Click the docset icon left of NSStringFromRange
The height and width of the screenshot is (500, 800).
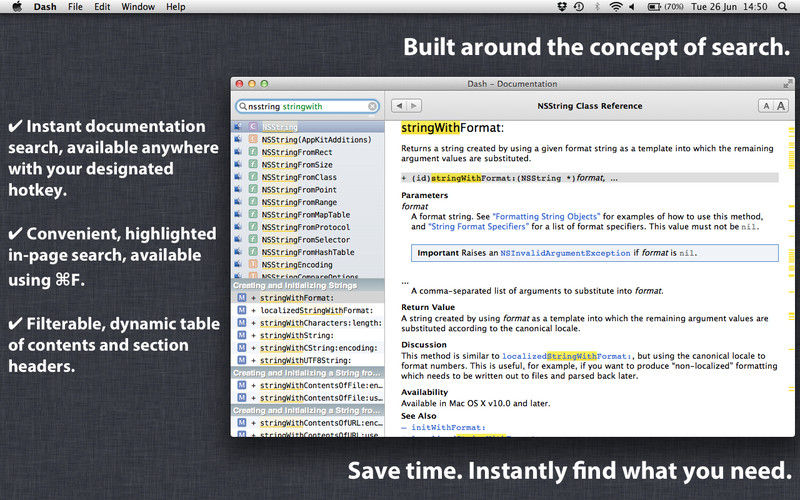click(238, 202)
